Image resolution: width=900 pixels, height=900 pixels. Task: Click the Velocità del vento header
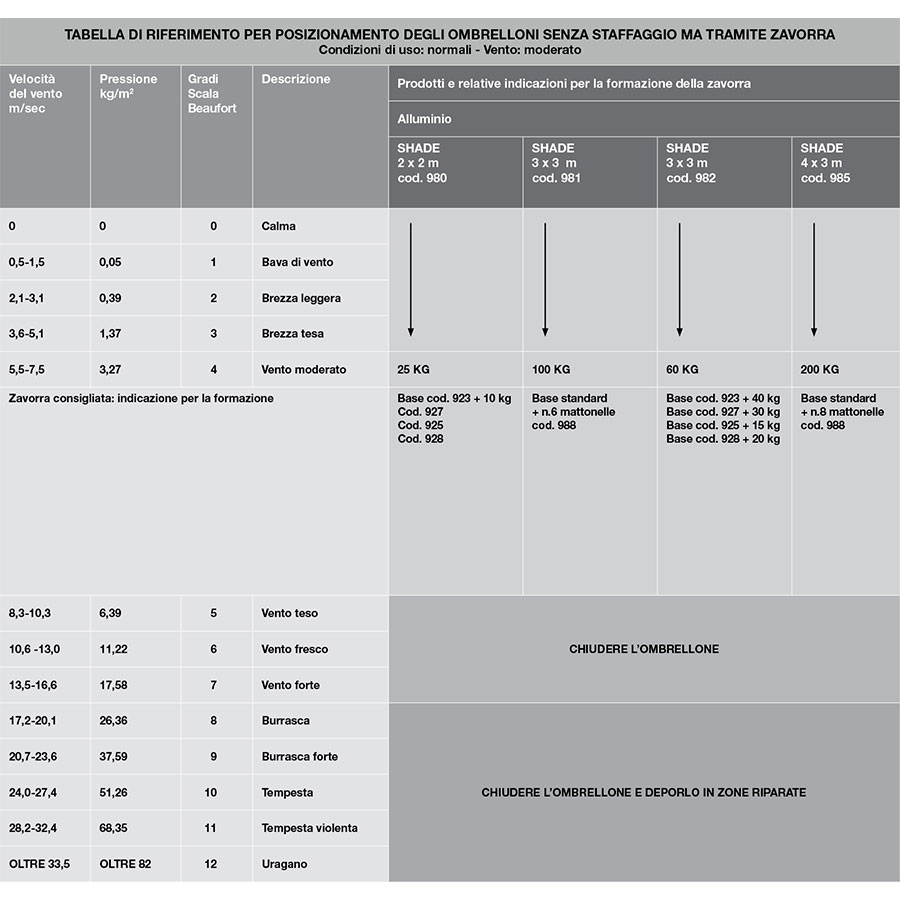point(45,137)
